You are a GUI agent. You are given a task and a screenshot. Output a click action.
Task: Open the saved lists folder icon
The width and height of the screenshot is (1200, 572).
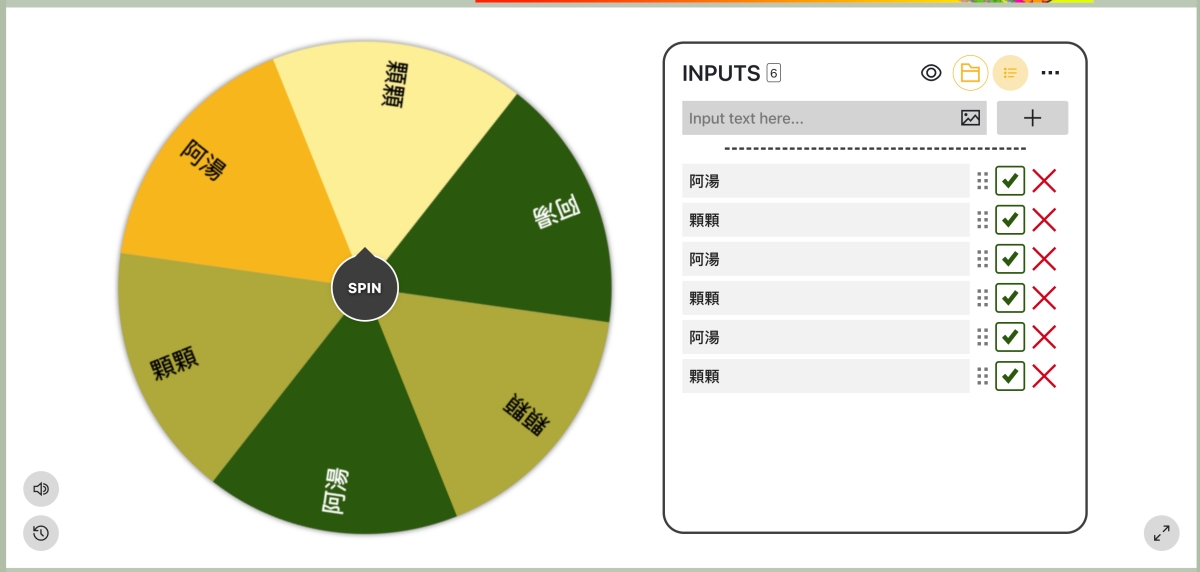pyautogui.click(x=970, y=73)
